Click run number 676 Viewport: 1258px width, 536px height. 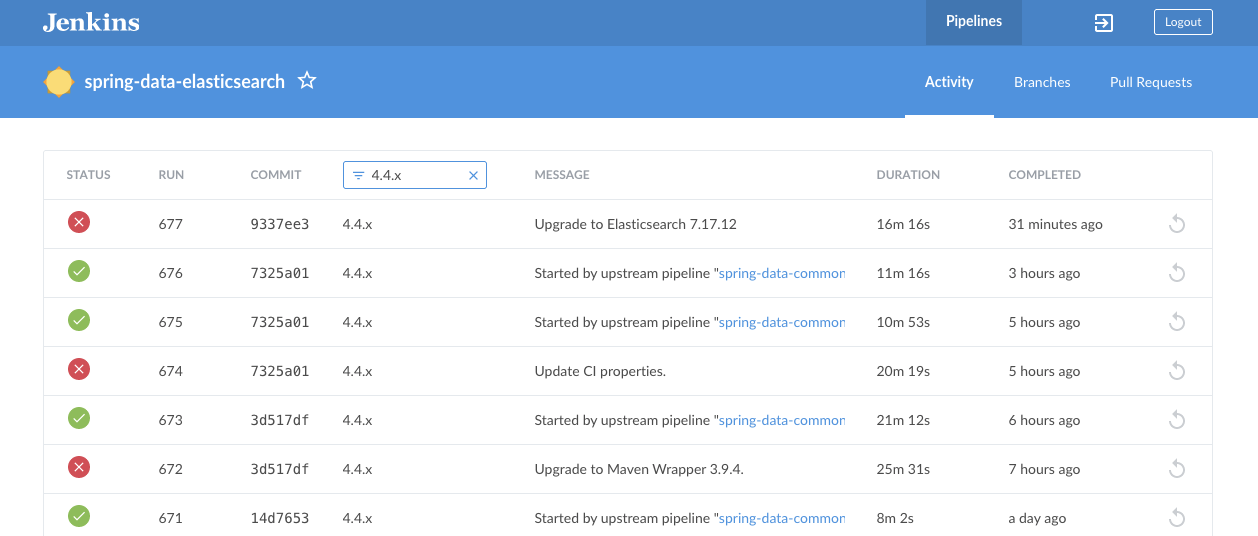point(171,273)
